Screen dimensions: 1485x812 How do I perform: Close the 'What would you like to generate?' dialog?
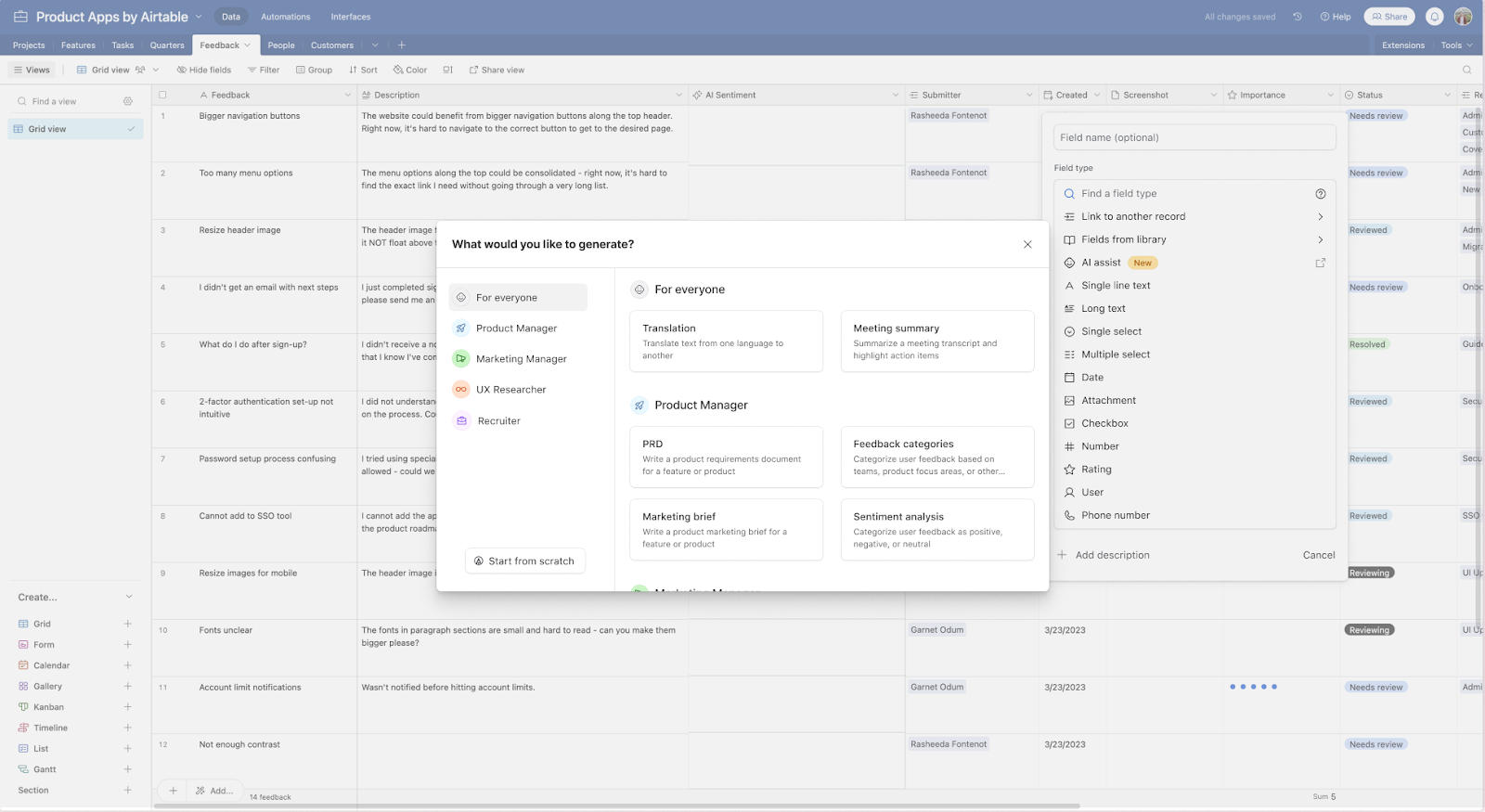(x=1027, y=244)
